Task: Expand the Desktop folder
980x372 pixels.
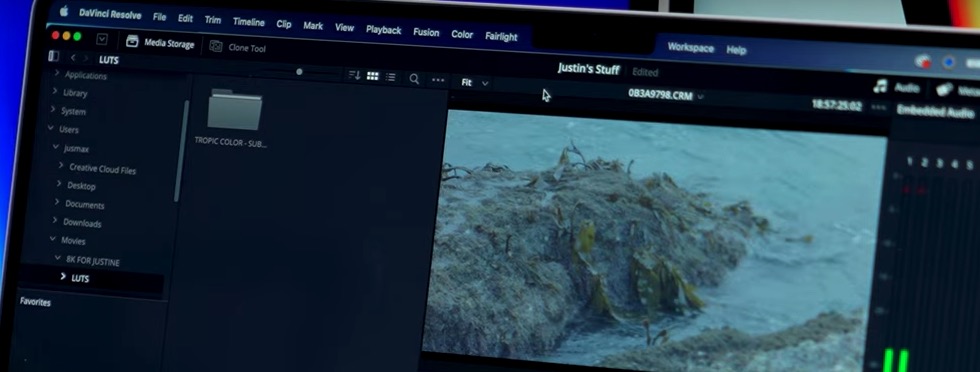Action: [x=59, y=184]
